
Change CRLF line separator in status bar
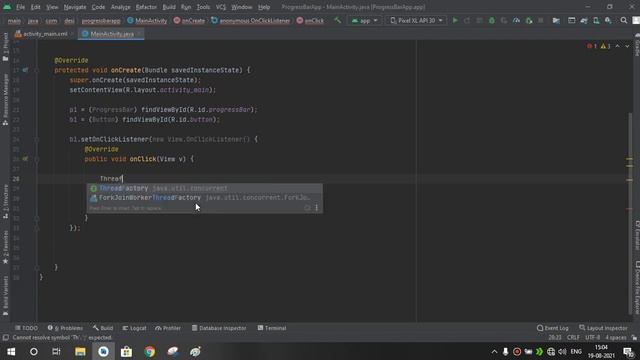[573, 338]
